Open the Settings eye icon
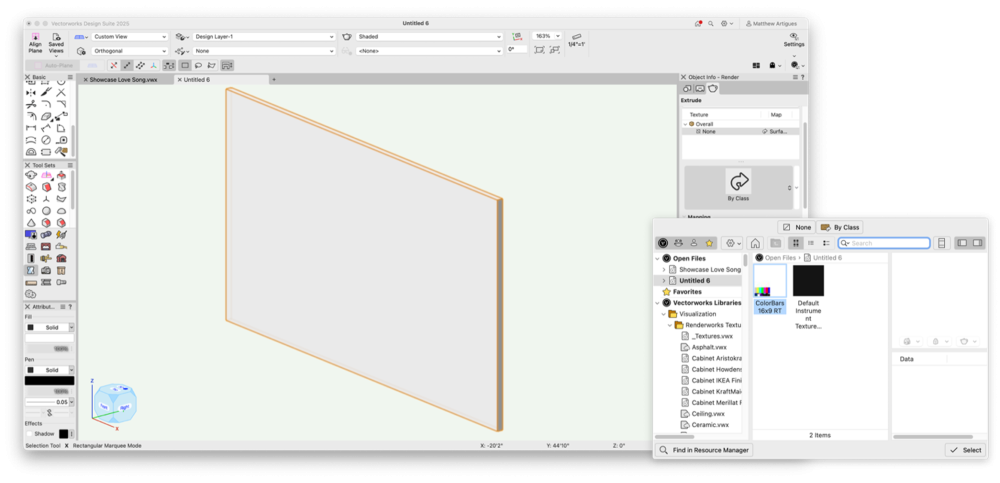 tap(793, 36)
